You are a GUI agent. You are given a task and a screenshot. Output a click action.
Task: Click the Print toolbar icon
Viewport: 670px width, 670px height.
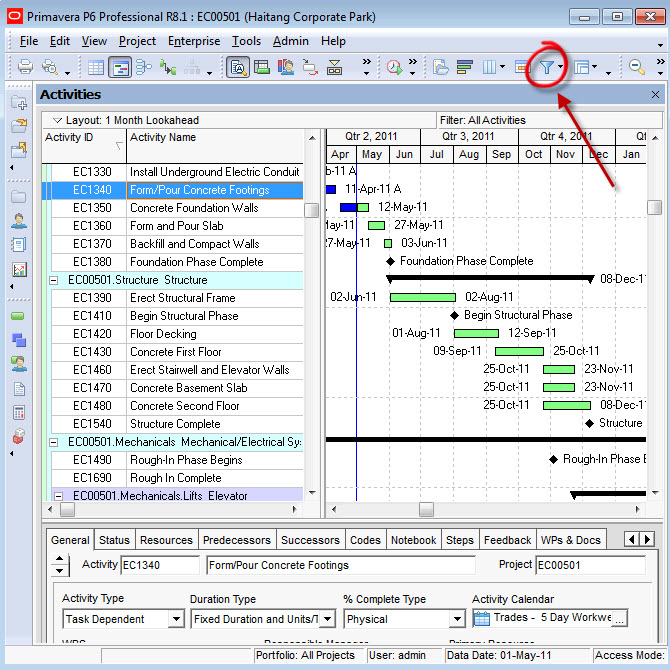25,67
